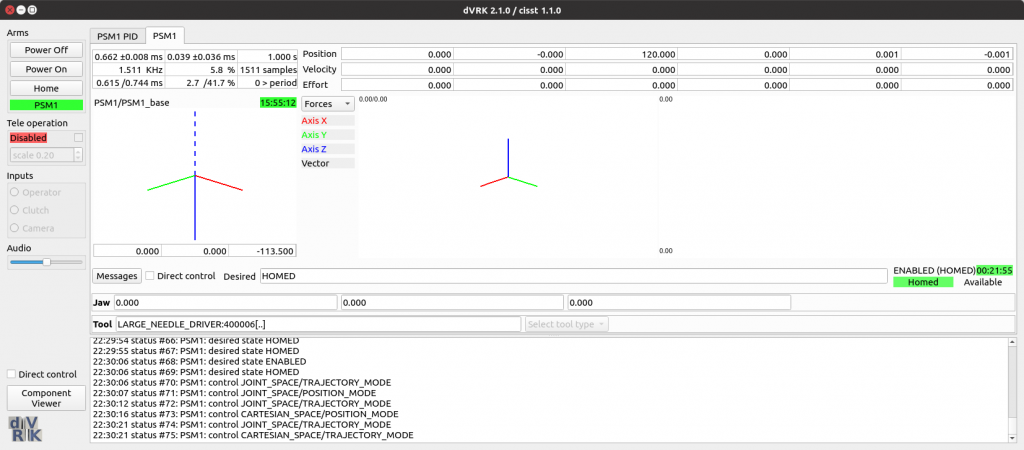Select the Clutch radio button
The image size is (1024, 450).
click(x=14, y=210)
